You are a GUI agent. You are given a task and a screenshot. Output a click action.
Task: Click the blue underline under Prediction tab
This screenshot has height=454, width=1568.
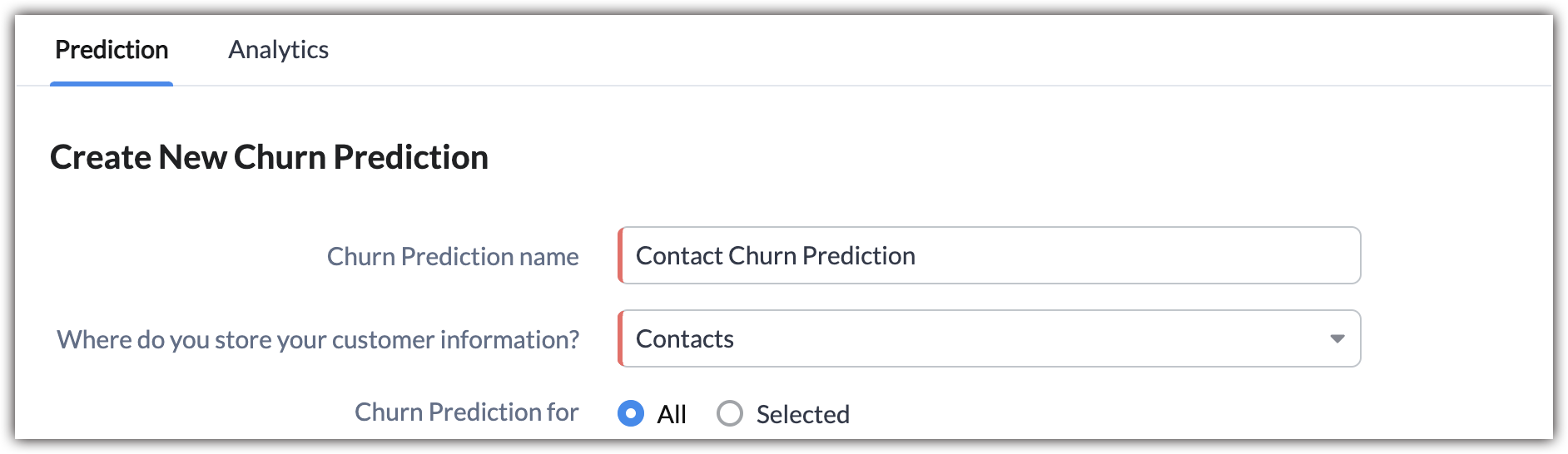tap(112, 84)
